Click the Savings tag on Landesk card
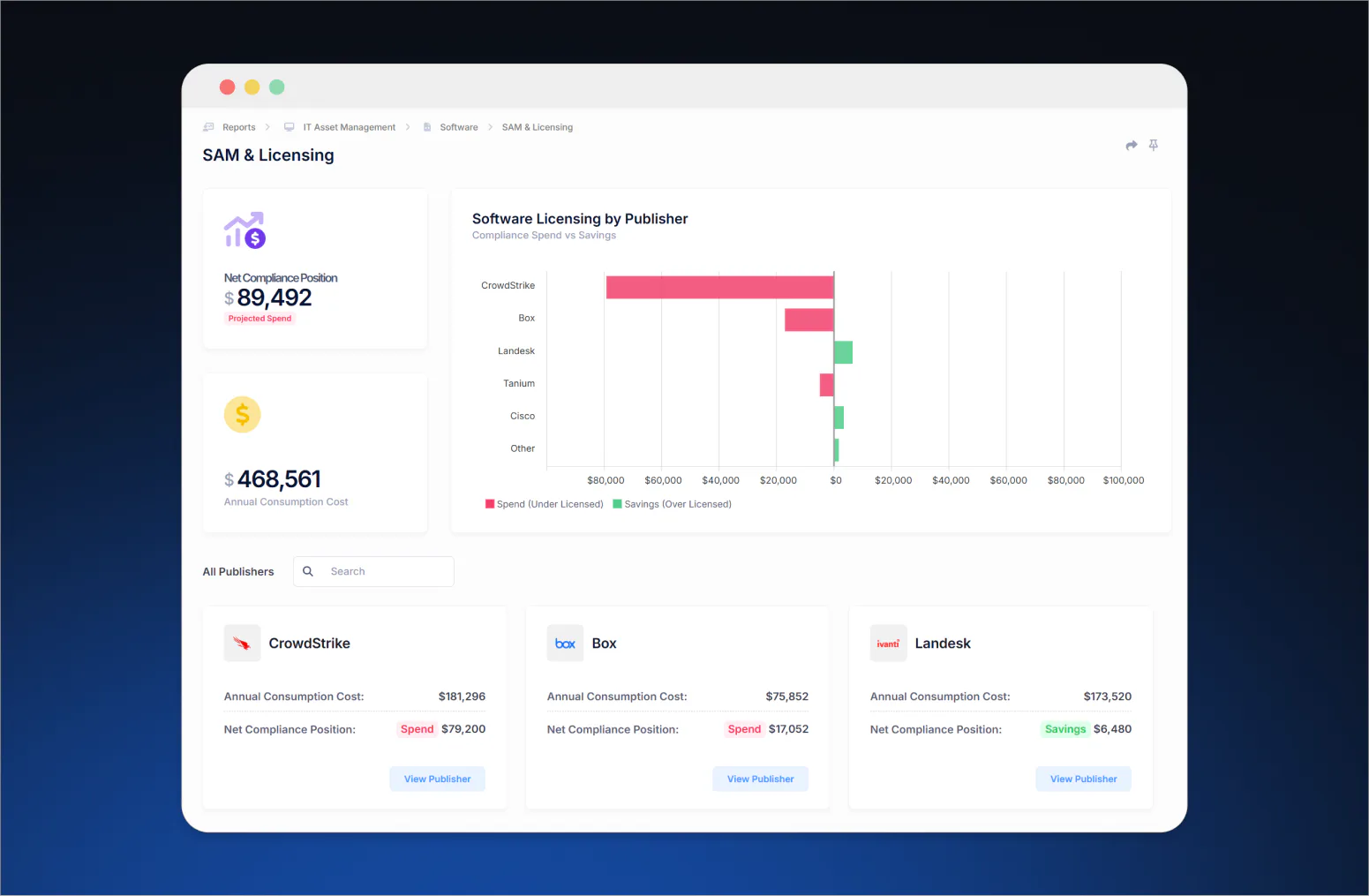 click(x=1065, y=729)
